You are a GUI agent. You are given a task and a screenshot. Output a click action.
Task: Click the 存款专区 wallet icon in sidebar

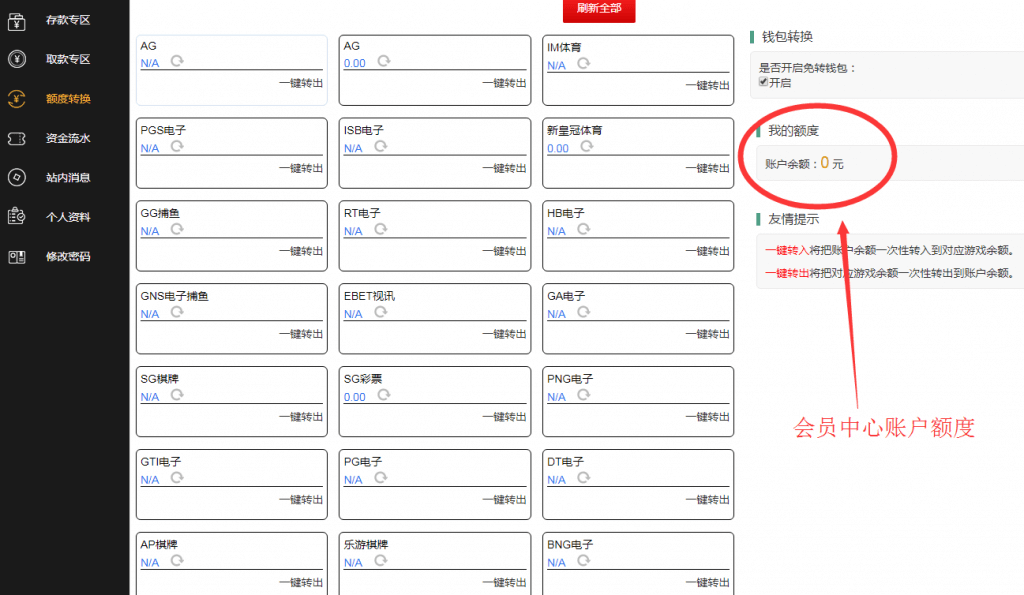(x=16, y=20)
